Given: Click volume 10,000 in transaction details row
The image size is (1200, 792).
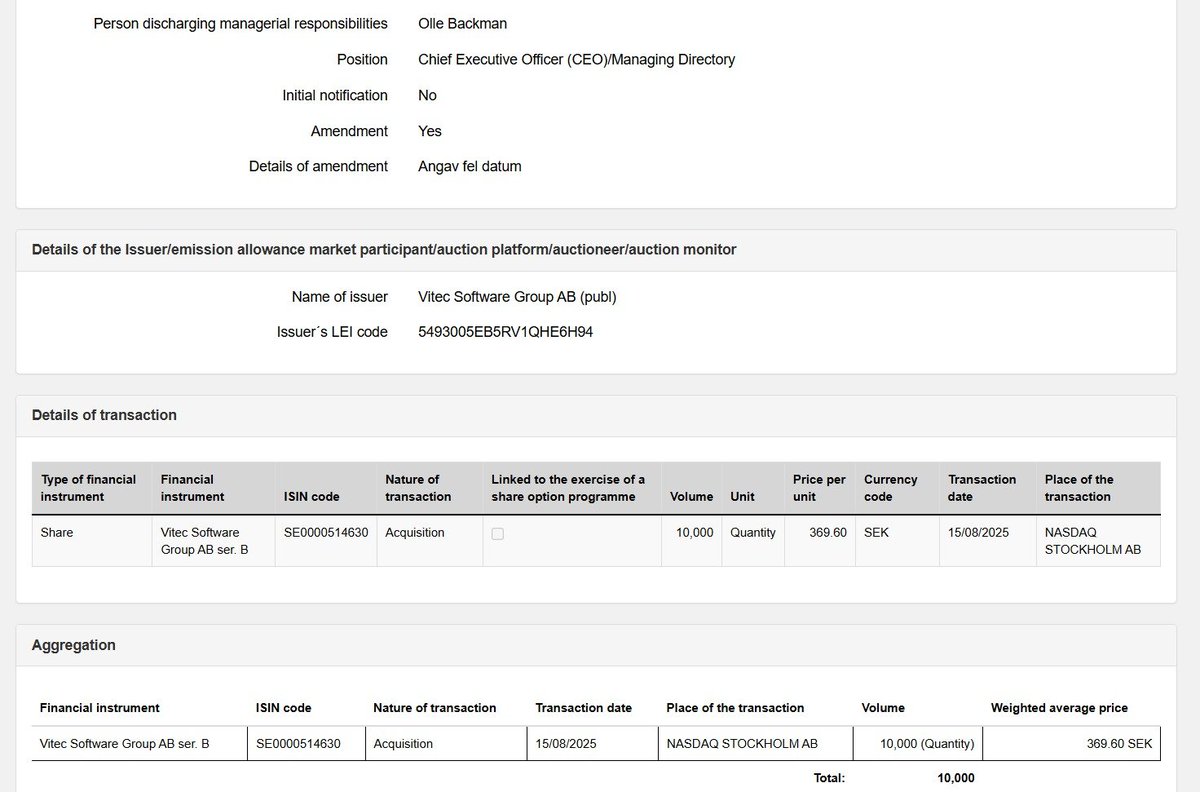Looking at the screenshot, I should point(695,532).
